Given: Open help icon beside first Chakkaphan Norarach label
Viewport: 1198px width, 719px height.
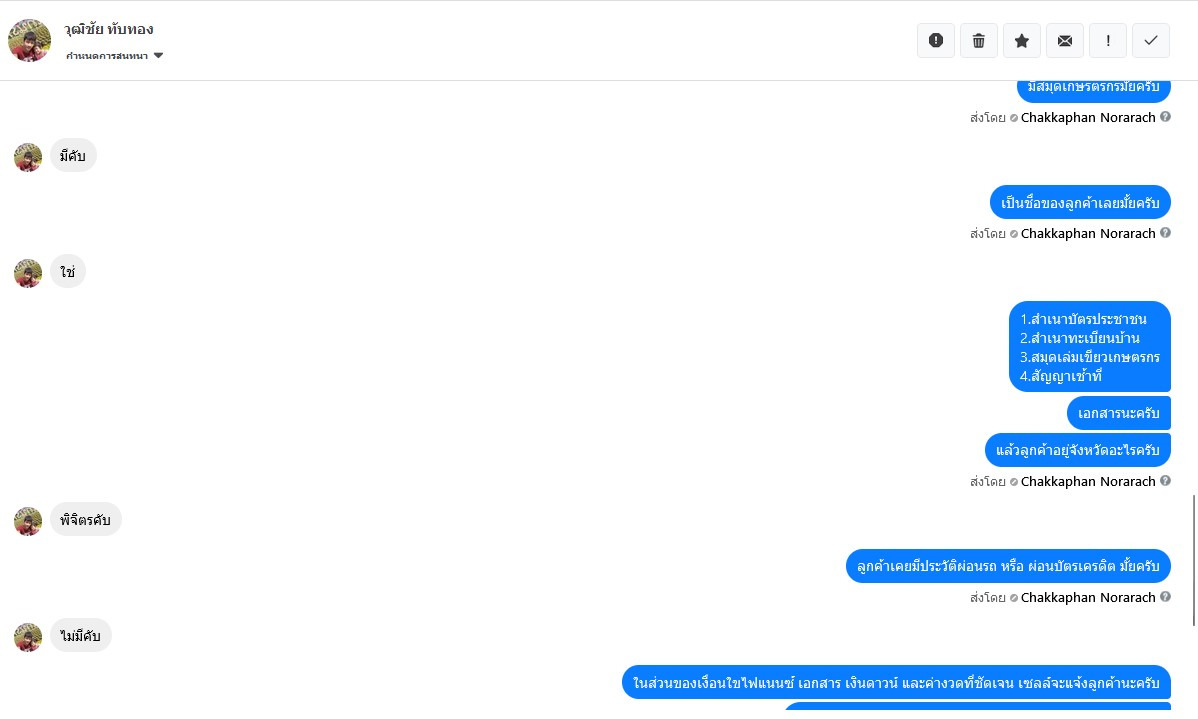Looking at the screenshot, I should point(1165,117).
